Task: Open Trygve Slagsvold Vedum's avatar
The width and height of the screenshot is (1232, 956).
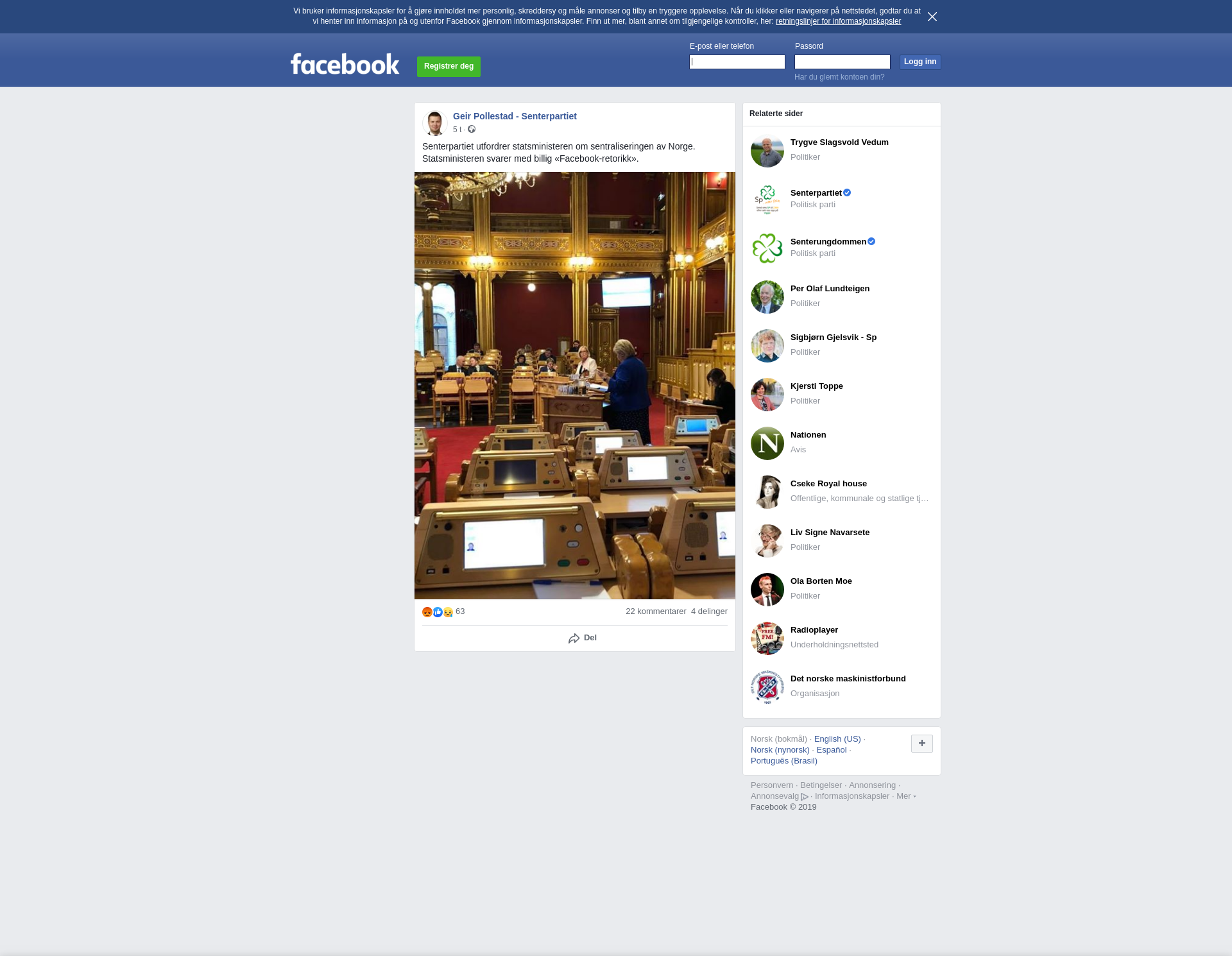Action: [x=767, y=151]
